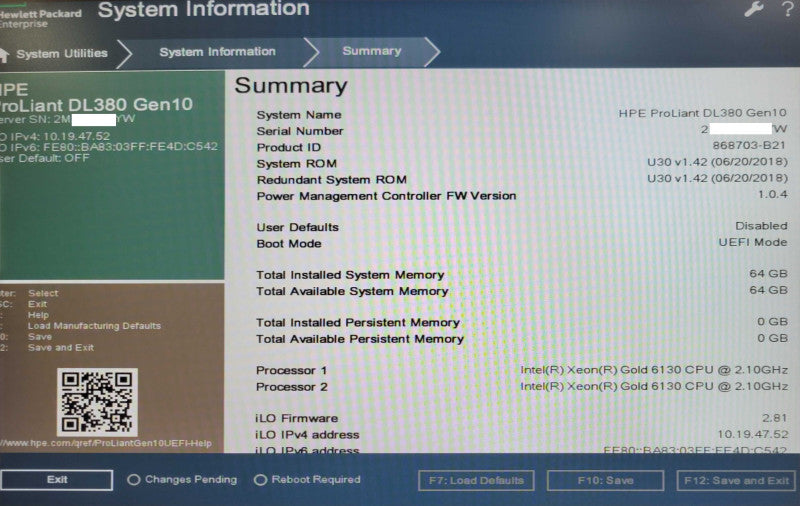
Task: Click User Defaults value Disabled
Action: pyautogui.click(x=761, y=226)
